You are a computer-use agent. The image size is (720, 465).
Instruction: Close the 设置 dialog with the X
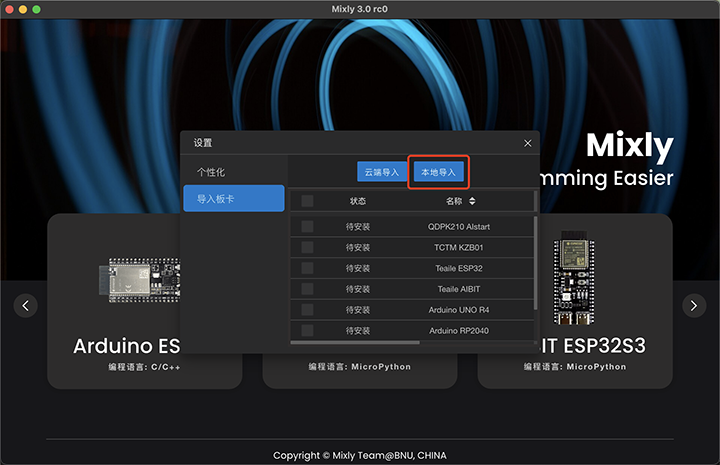pos(528,143)
